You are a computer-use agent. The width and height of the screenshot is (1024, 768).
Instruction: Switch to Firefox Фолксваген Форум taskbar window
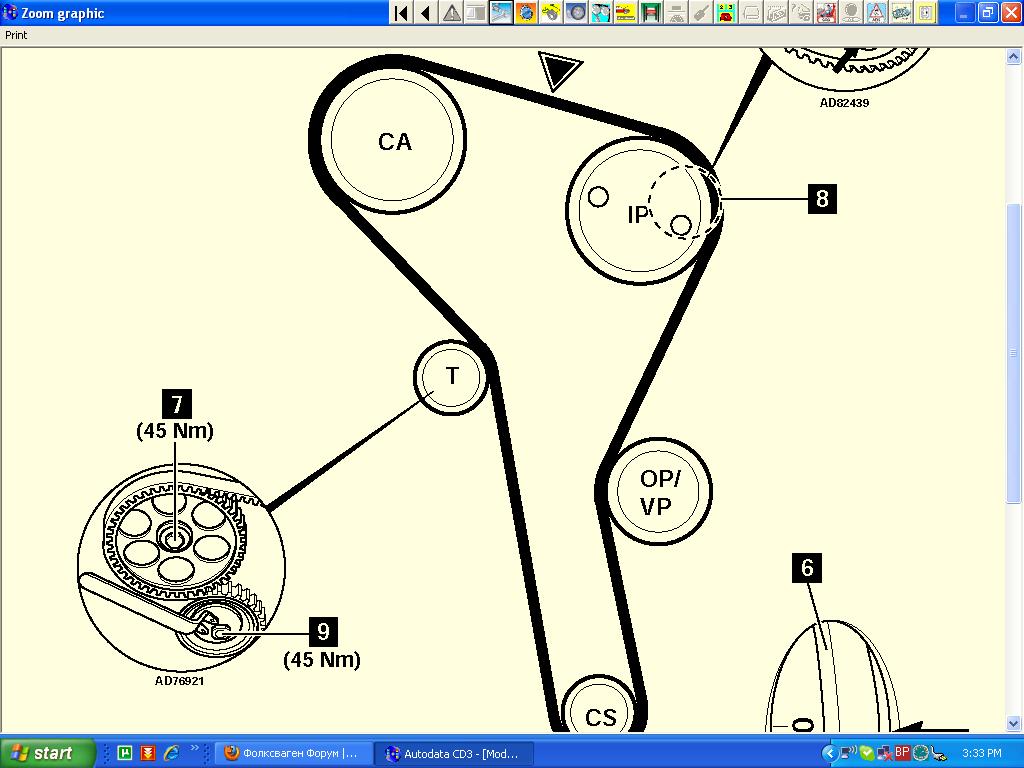pyautogui.click(x=292, y=753)
